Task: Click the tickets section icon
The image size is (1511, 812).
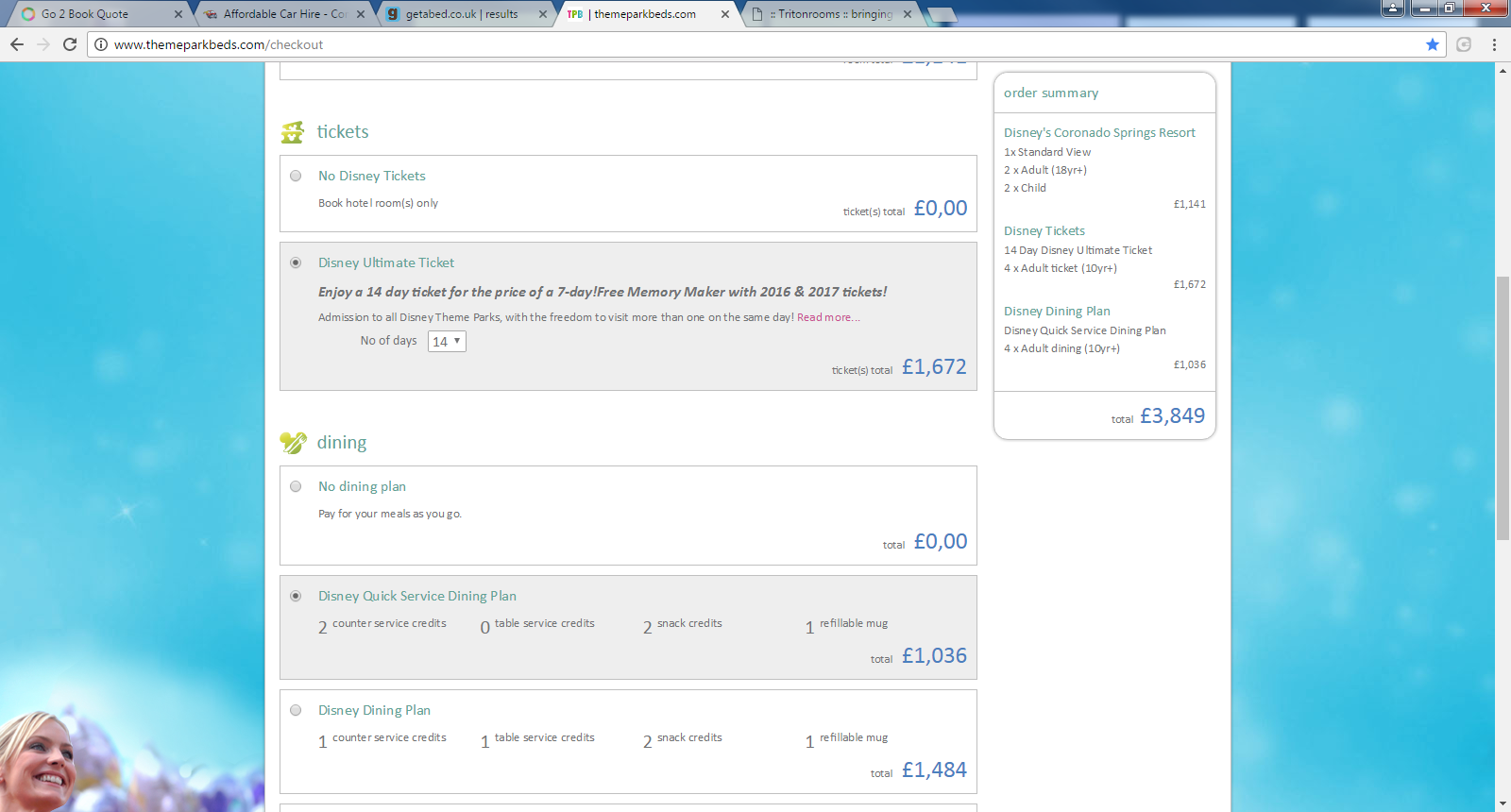Action: pos(293,132)
